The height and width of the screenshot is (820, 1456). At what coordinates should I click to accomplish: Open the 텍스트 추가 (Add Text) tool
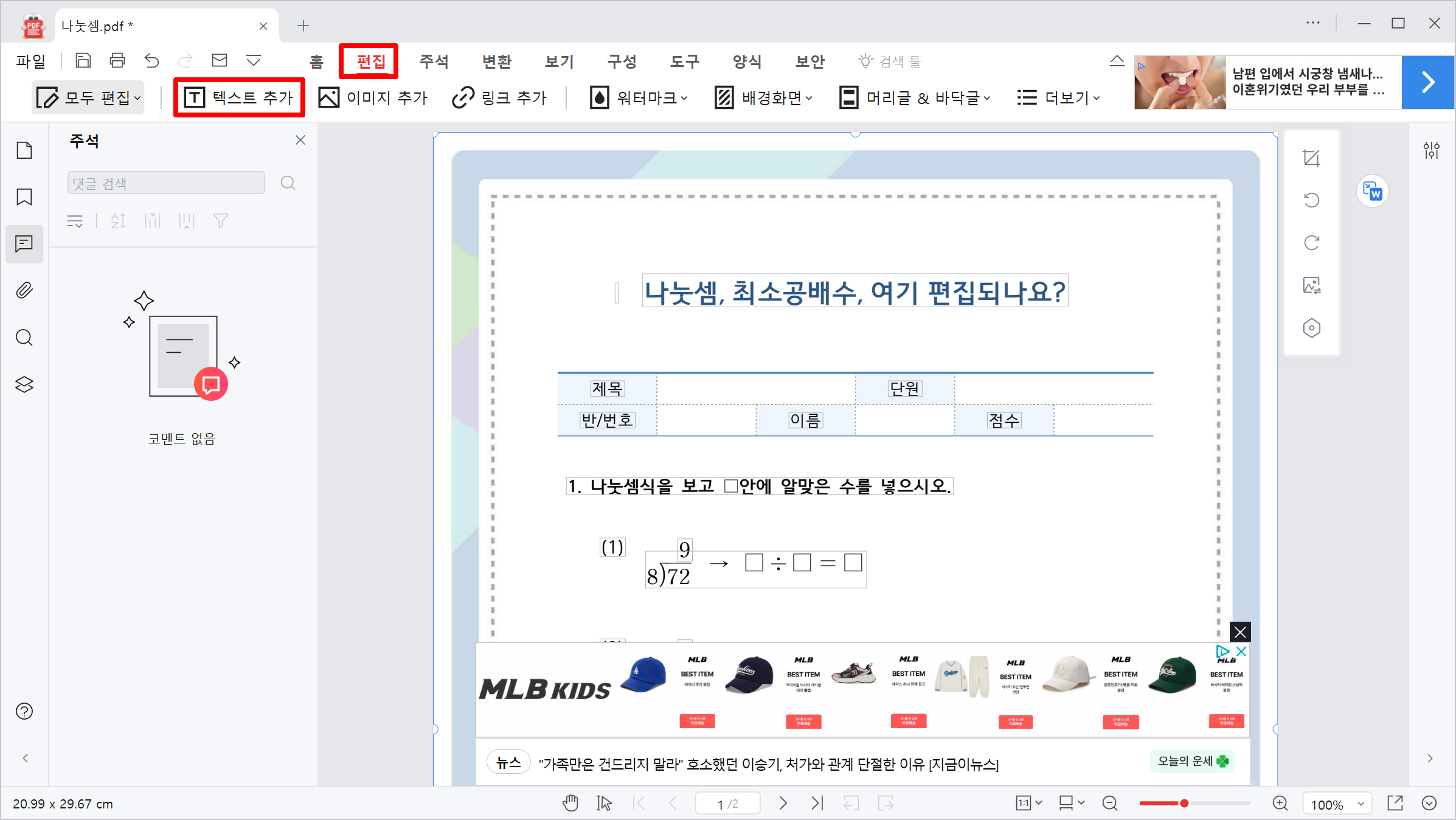pos(238,97)
